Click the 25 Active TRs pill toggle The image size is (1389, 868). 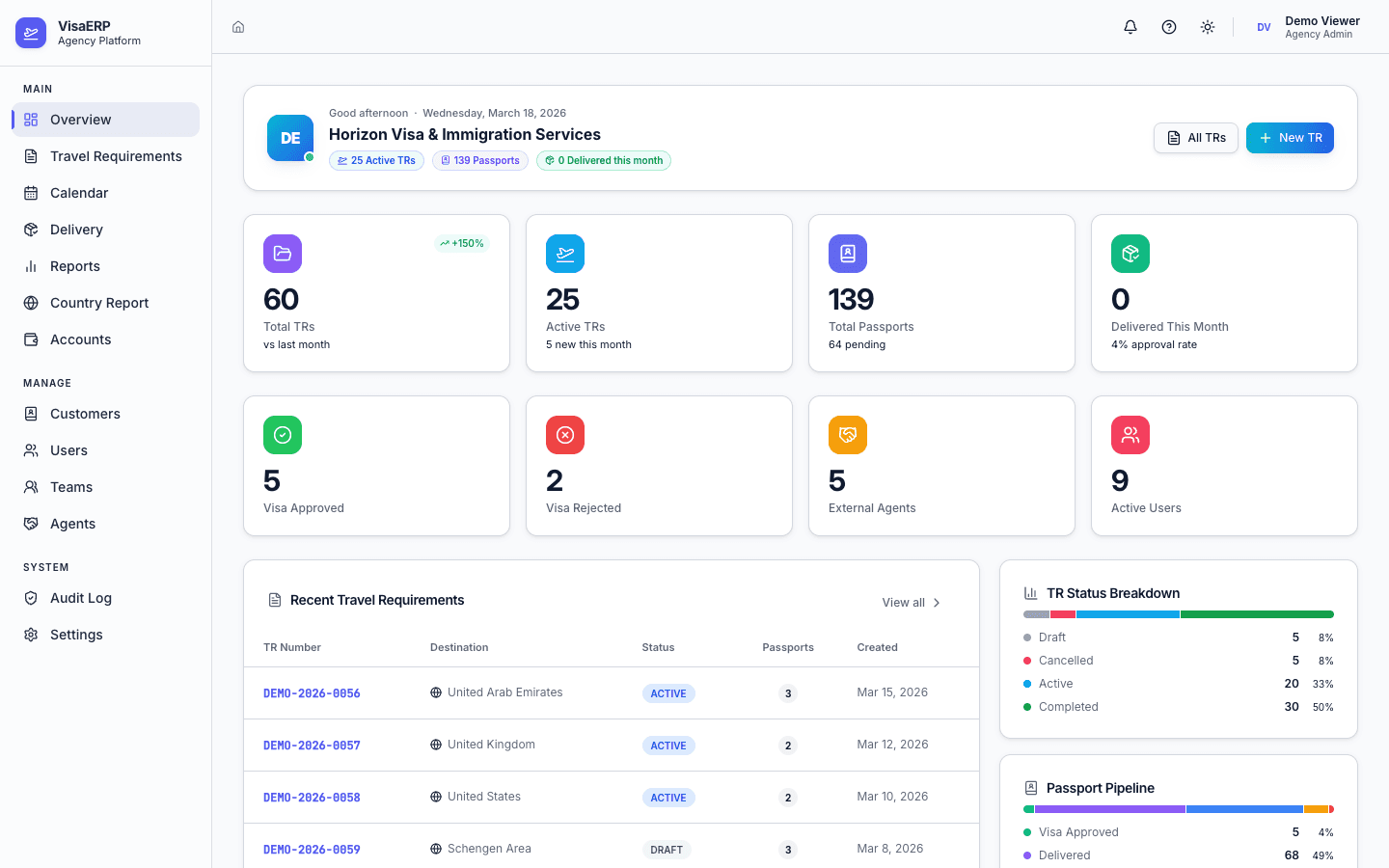376,160
